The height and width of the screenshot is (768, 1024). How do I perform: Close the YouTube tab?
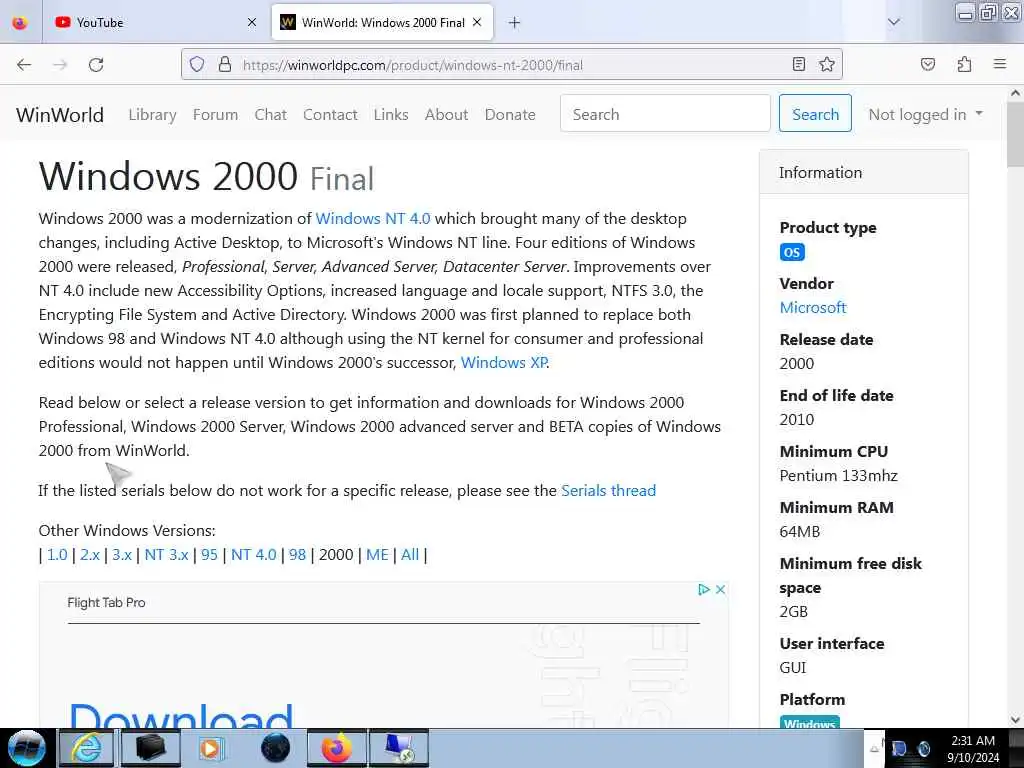(x=252, y=23)
